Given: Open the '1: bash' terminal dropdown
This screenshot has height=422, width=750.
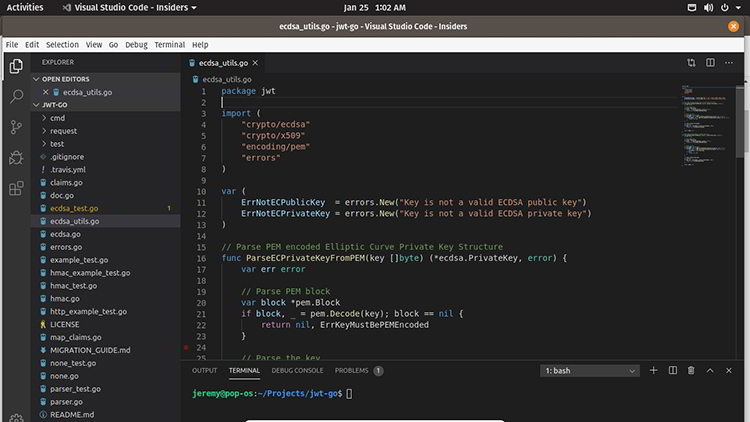Looking at the screenshot, I should [x=590, y=370].
